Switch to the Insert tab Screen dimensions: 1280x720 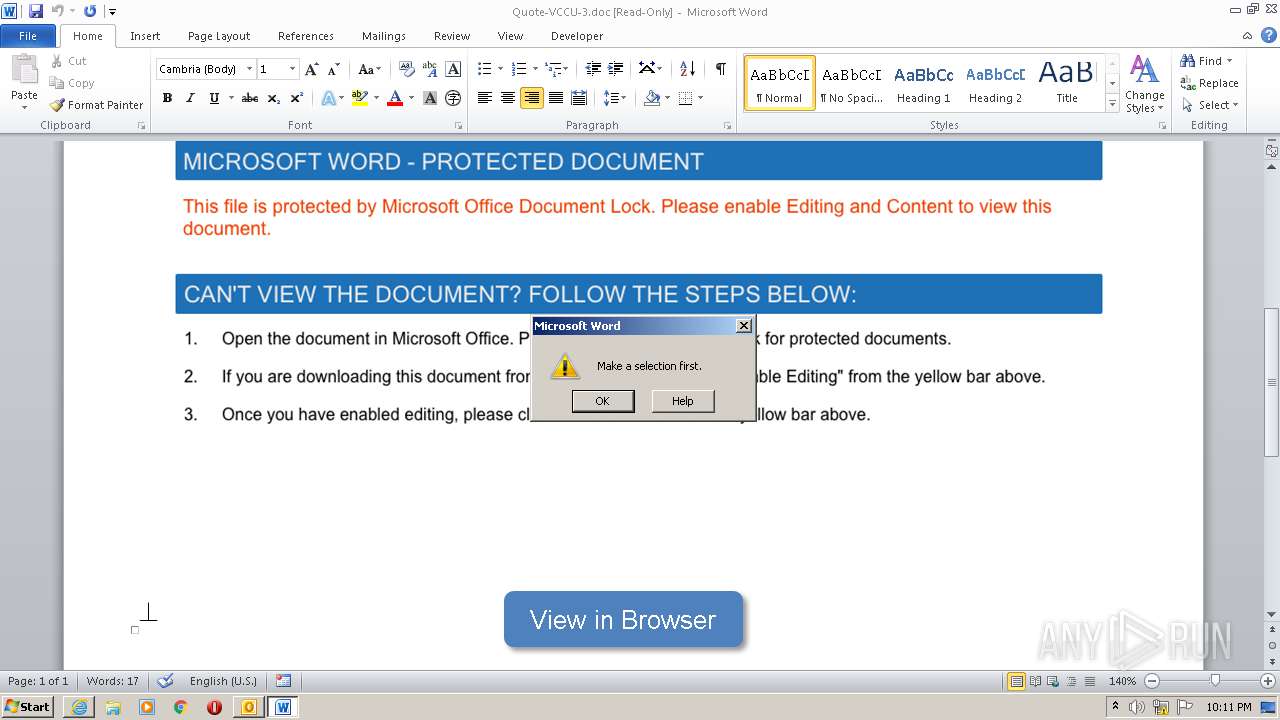click(x=145, y=36)
